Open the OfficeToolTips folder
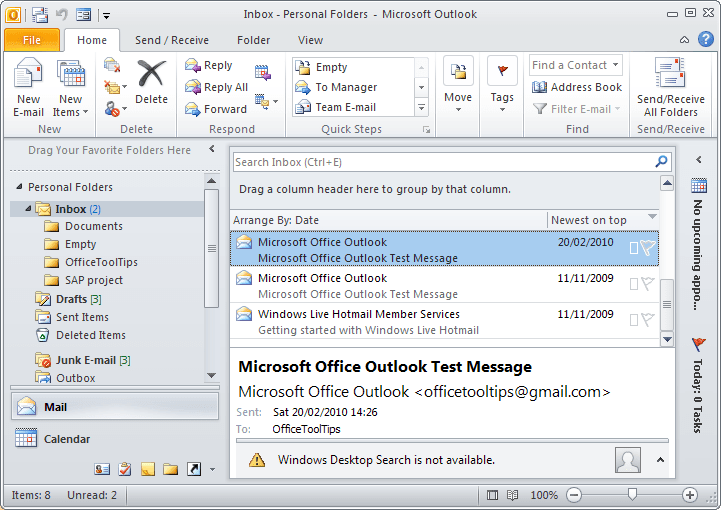This screenshot has width=721, height=510. [x=101, y=262]
